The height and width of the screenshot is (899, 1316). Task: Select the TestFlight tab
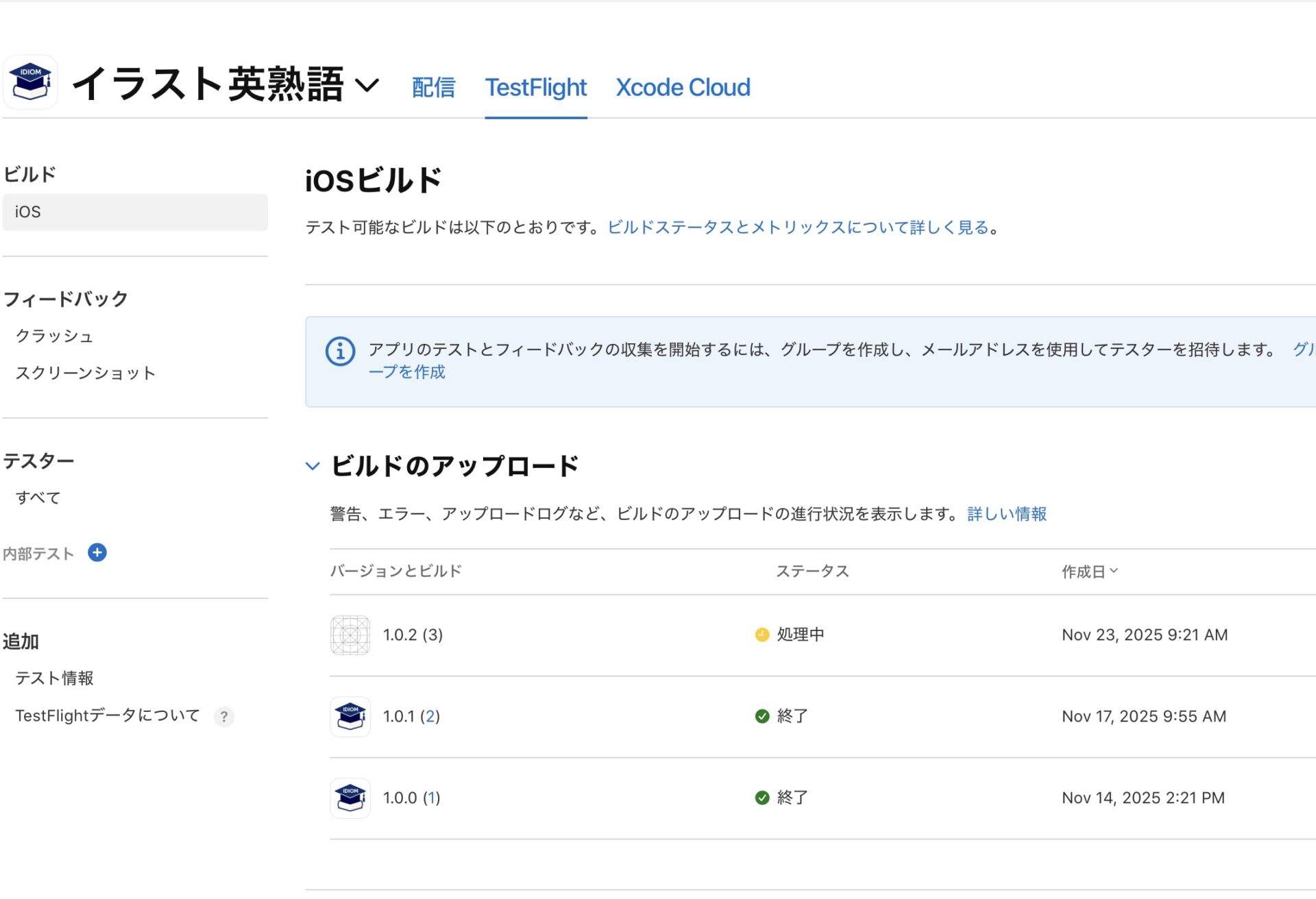[x=535, y=88]
